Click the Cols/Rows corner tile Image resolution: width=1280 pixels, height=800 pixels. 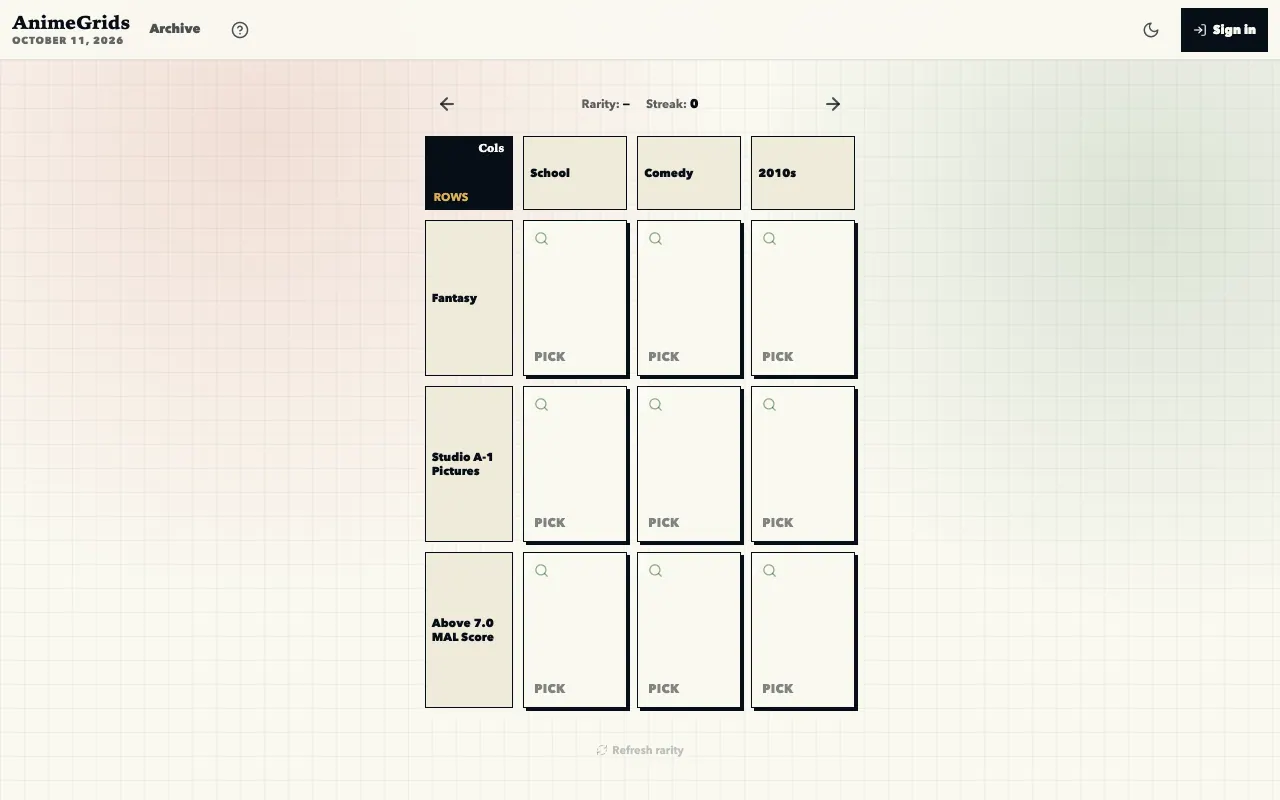[469, 173]
